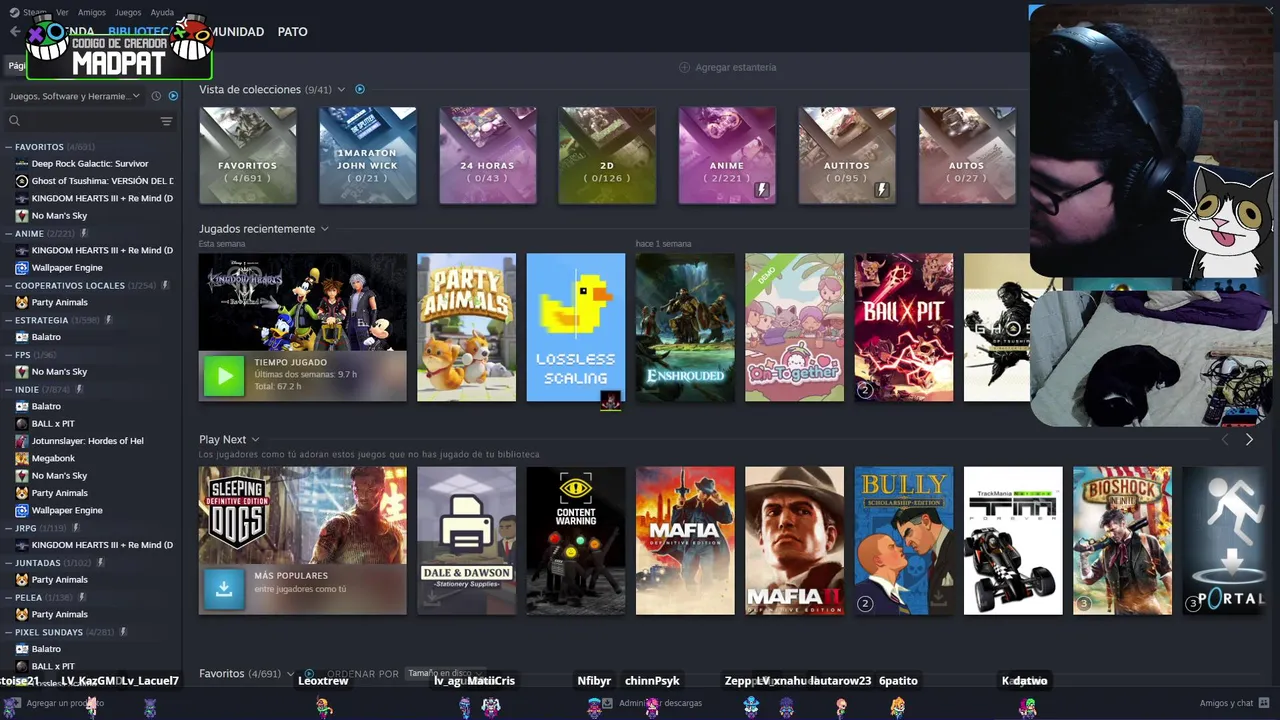1280x720 pixels.
Task: Click Megabonk game icon in sidebar
Action: tap(22, 458)
